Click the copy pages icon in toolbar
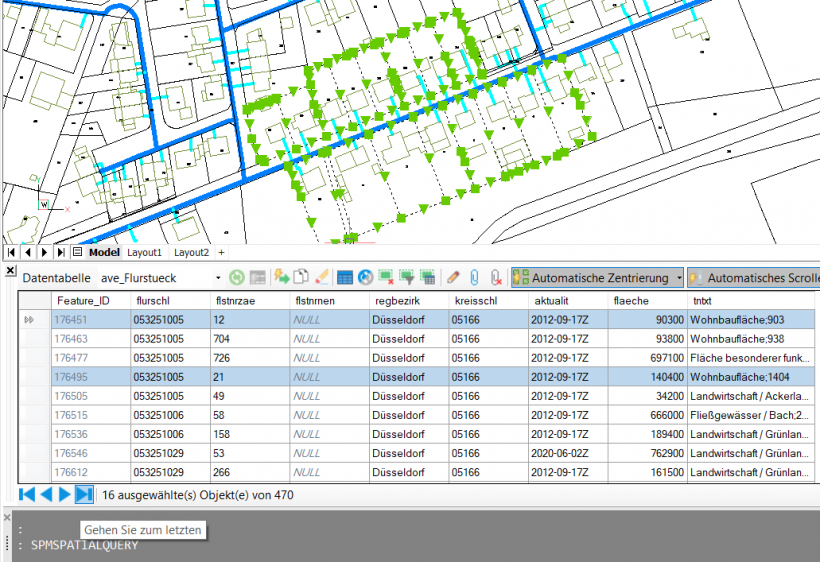Viewport: 820px width, 562px height. pyautogui.click(x=301, y=277)
